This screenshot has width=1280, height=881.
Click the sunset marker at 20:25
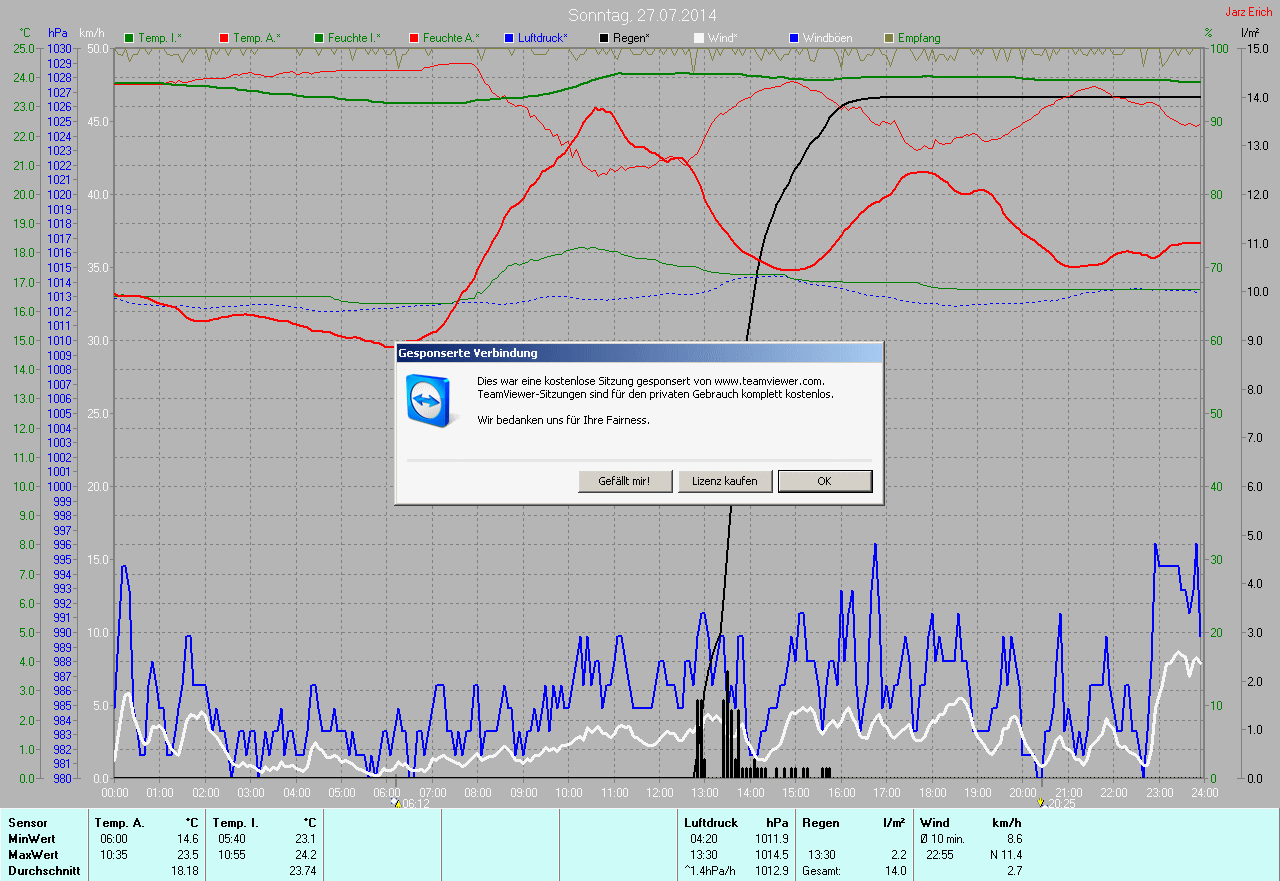1041,803
